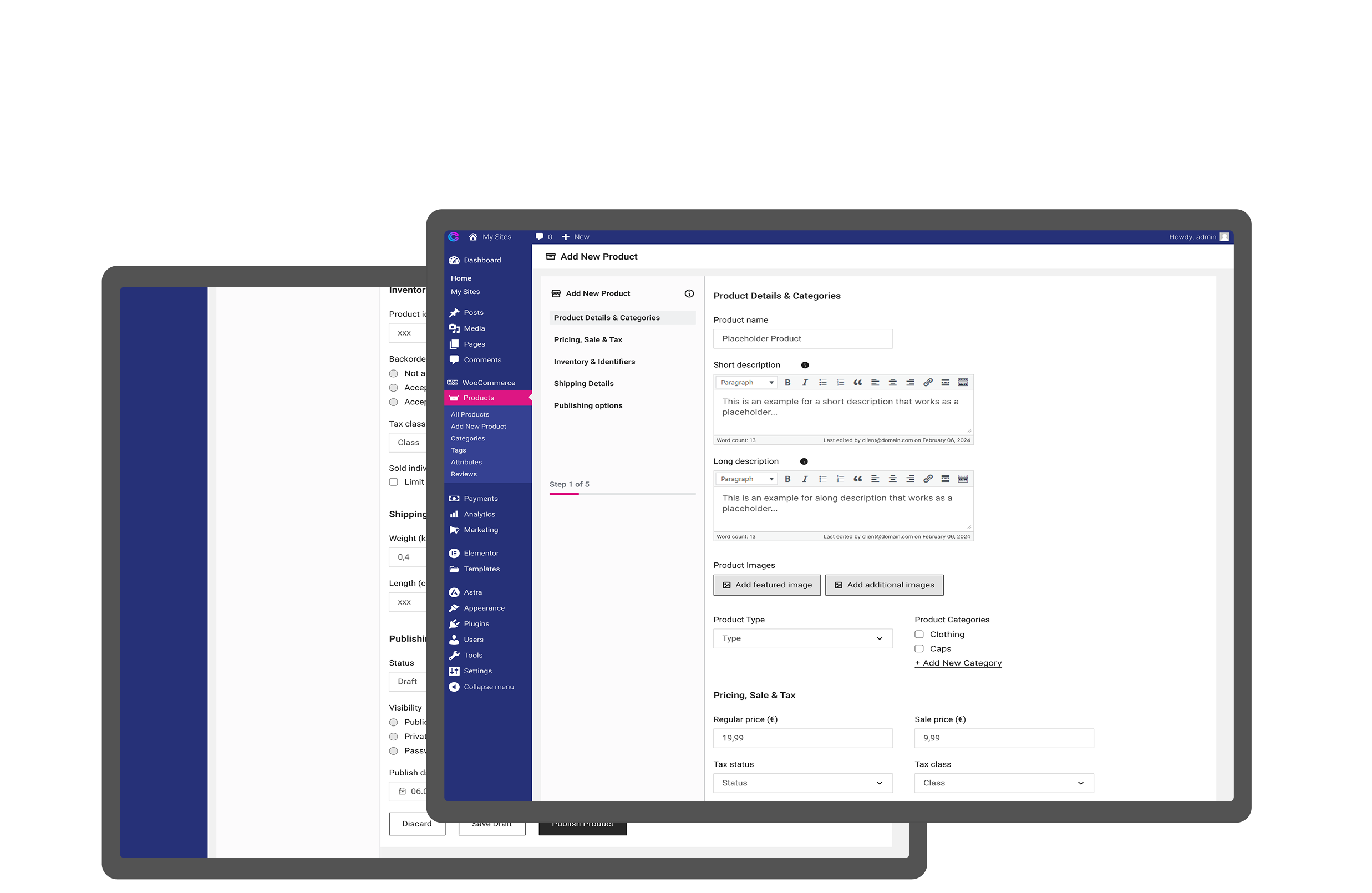Open Elementor from the sidebar
The image size is (1372, 893).
[x=481, y=553]
